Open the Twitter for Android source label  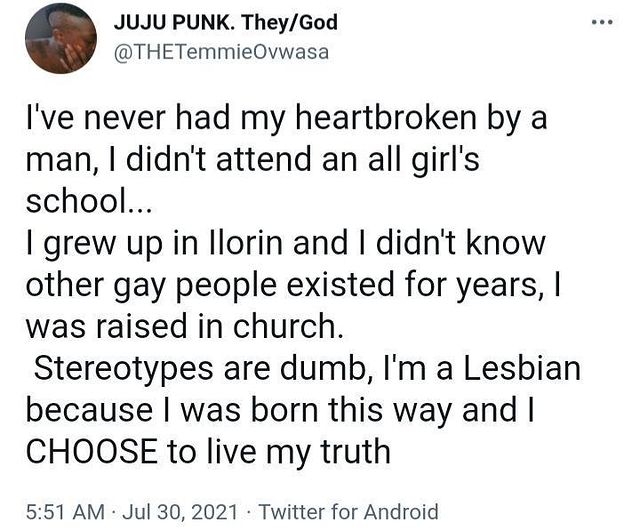(349, 511)
